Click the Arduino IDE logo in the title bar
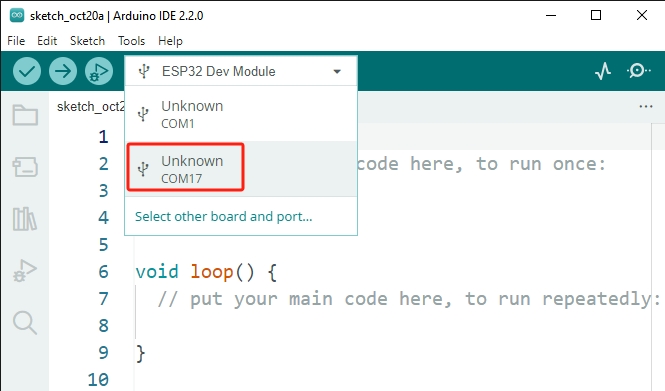The height and width of the screenshot is (391, 665). pyautogui.click(x=17, y=16)
